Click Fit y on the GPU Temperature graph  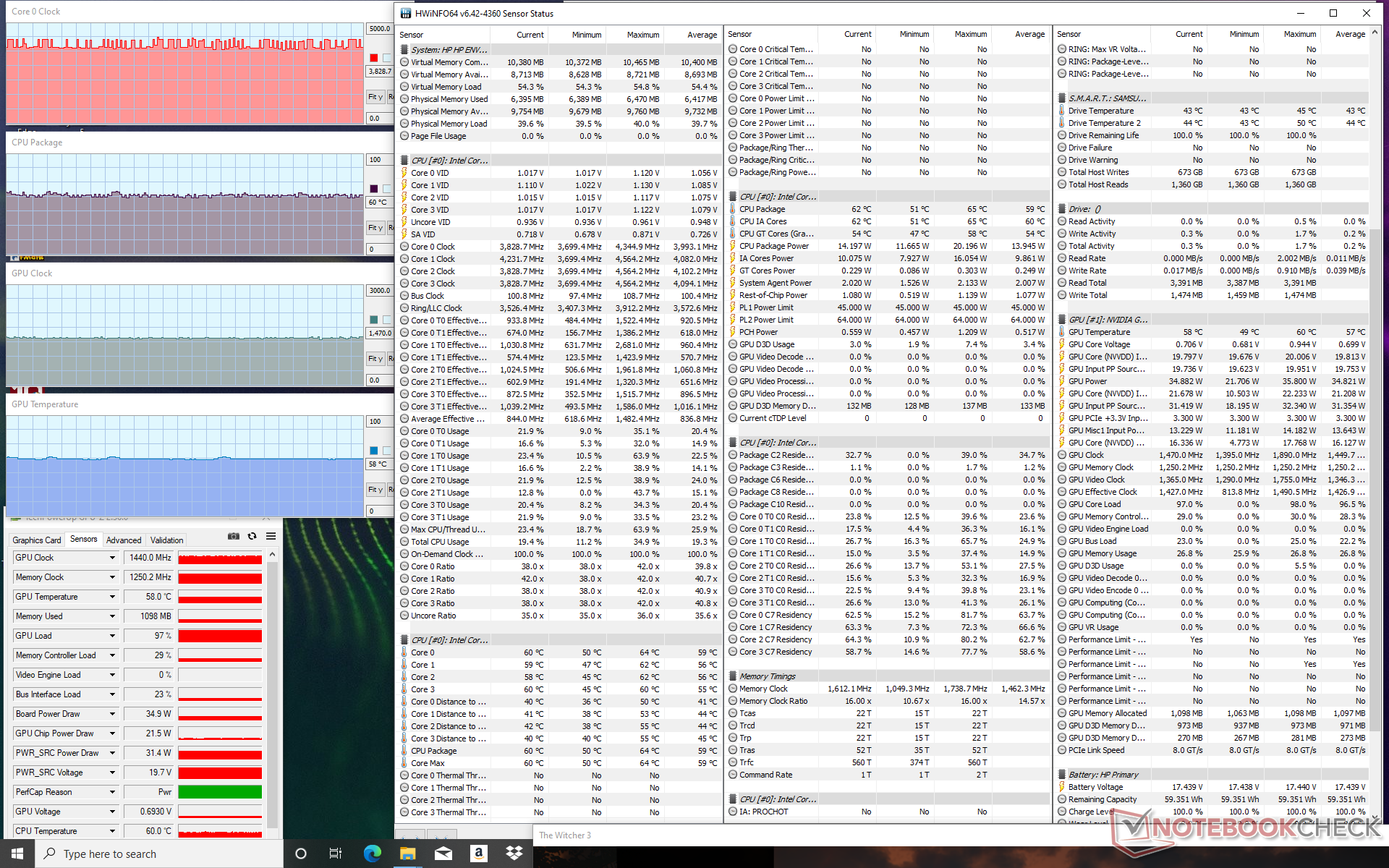click(375, 490)
